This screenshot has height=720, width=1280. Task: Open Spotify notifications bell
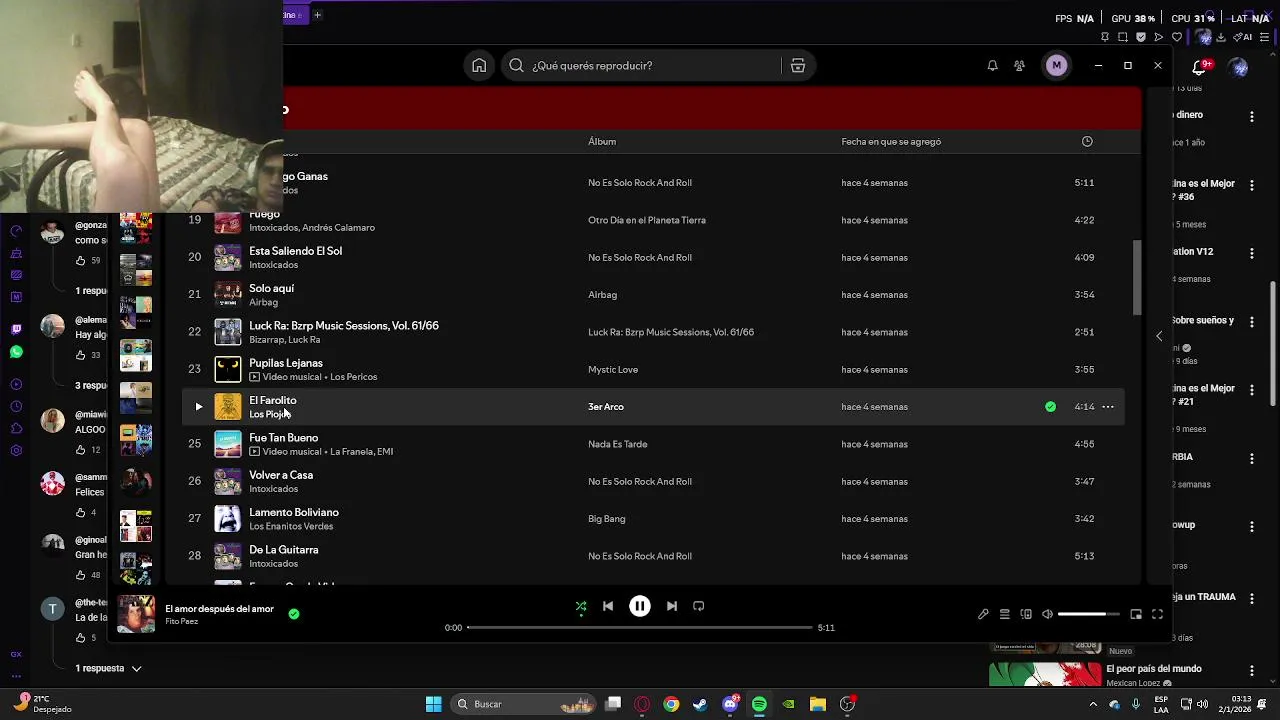(992, 65)
